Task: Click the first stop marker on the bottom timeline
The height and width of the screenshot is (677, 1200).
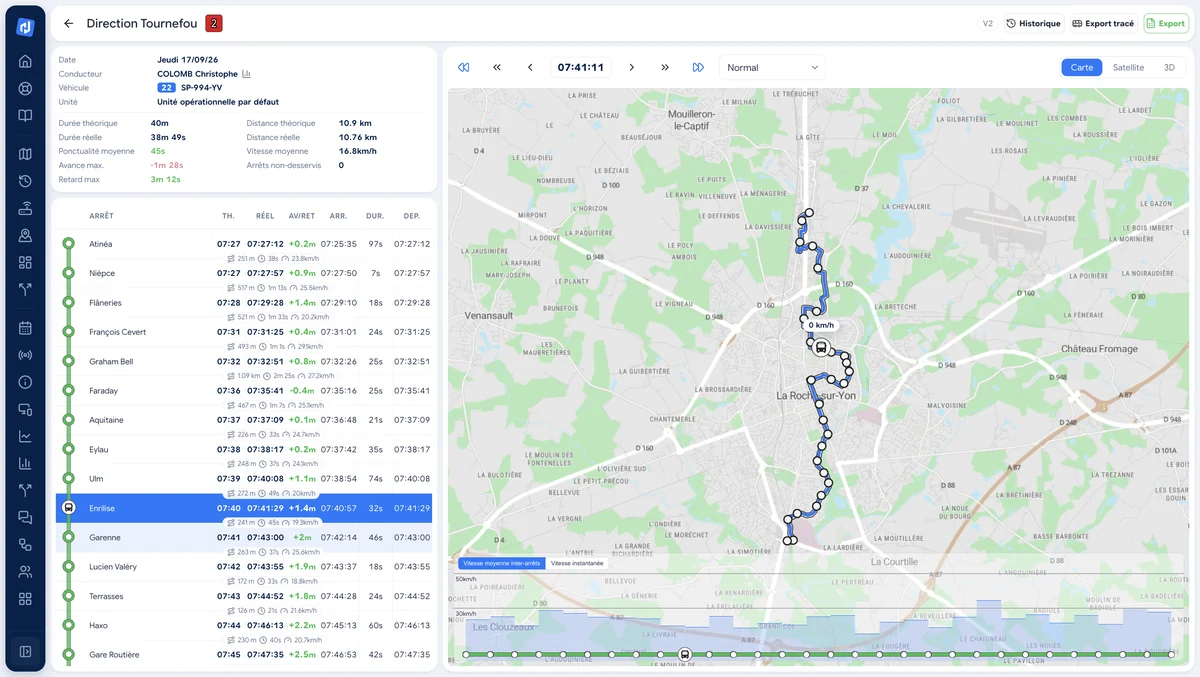Action: 465,655
